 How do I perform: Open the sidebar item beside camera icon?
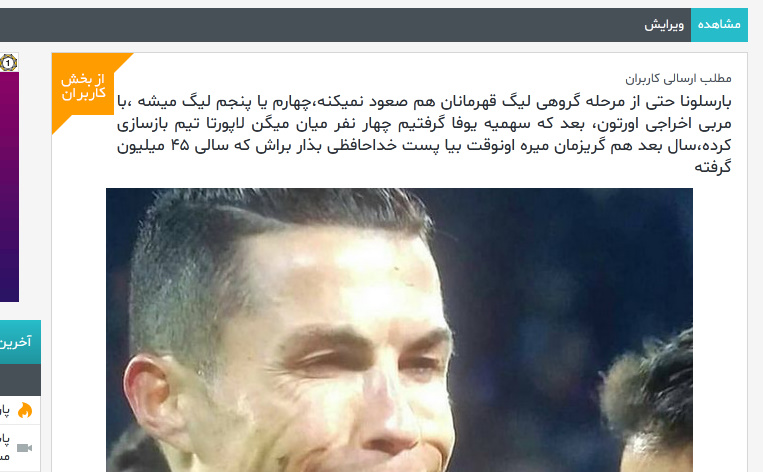tap(4, 448)
